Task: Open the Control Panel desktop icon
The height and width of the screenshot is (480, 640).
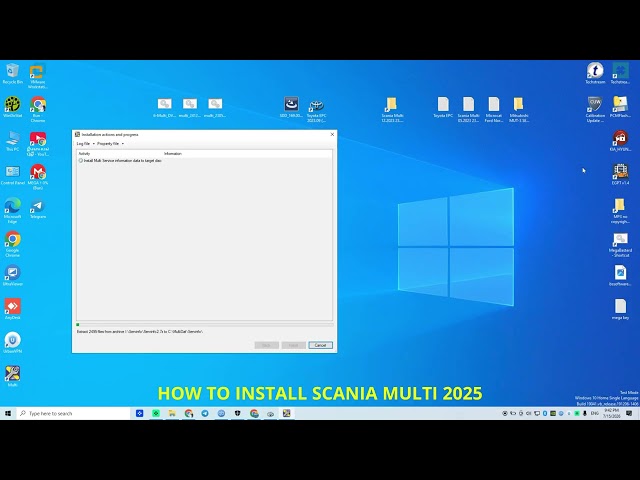Action: [x=13, y=175]
